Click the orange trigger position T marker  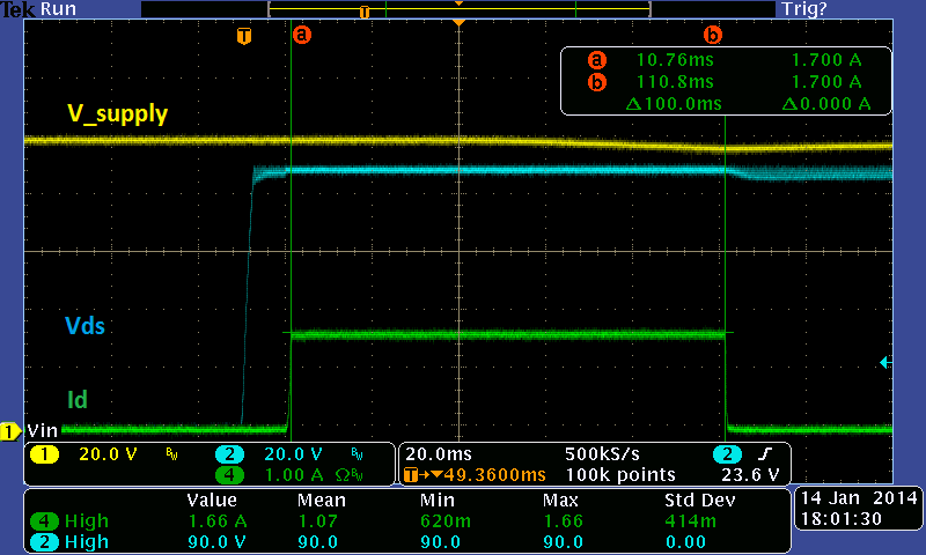[243, 36]
